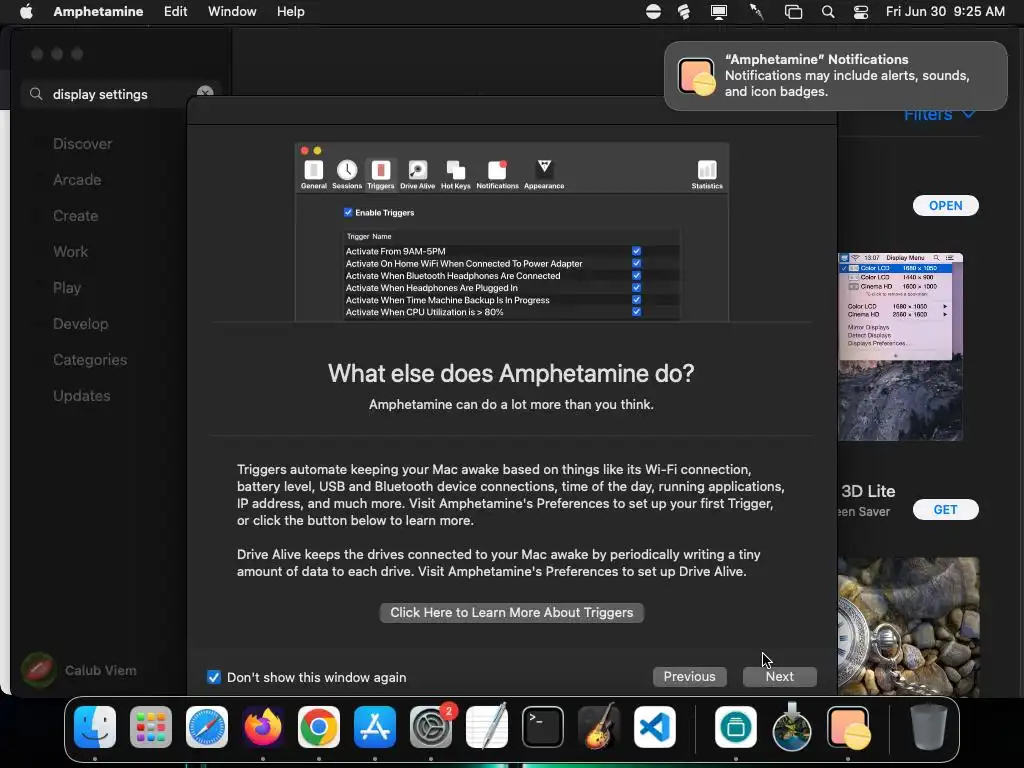1024x768 pixels.
Task: Open Control Center in menu bar
Action: (x=861, y=12)
